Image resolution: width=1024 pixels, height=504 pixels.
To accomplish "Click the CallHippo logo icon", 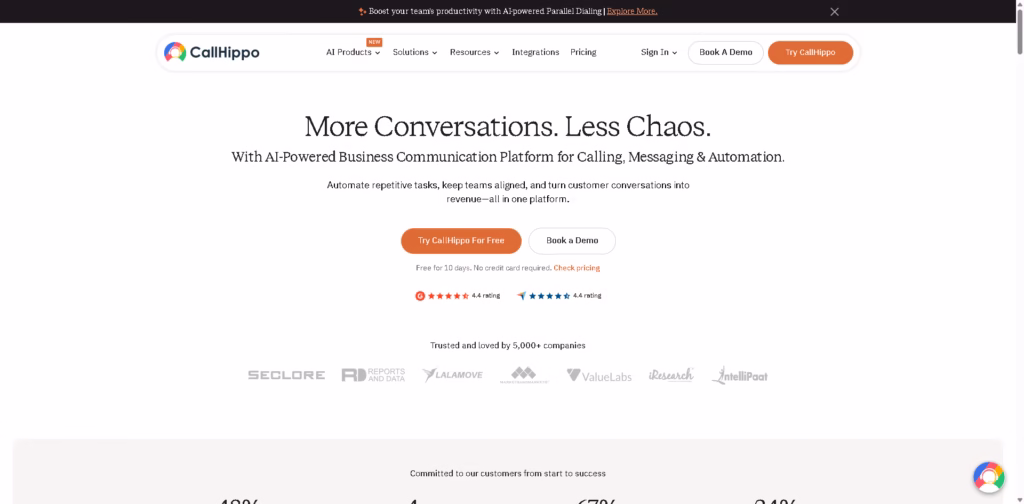I will pyautogui.click(x=175, y=52).
